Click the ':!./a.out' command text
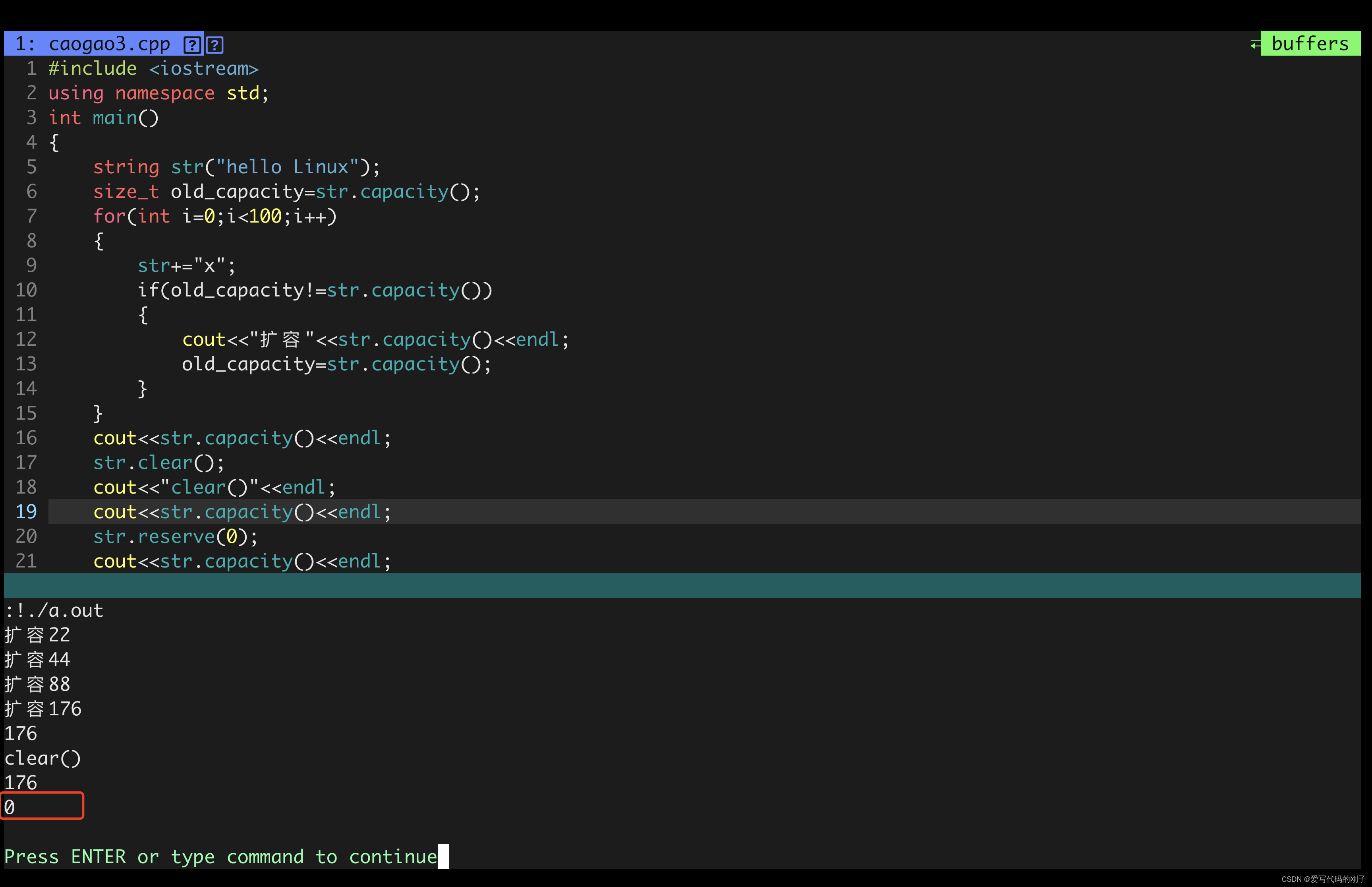 click(x=54, y=610)
